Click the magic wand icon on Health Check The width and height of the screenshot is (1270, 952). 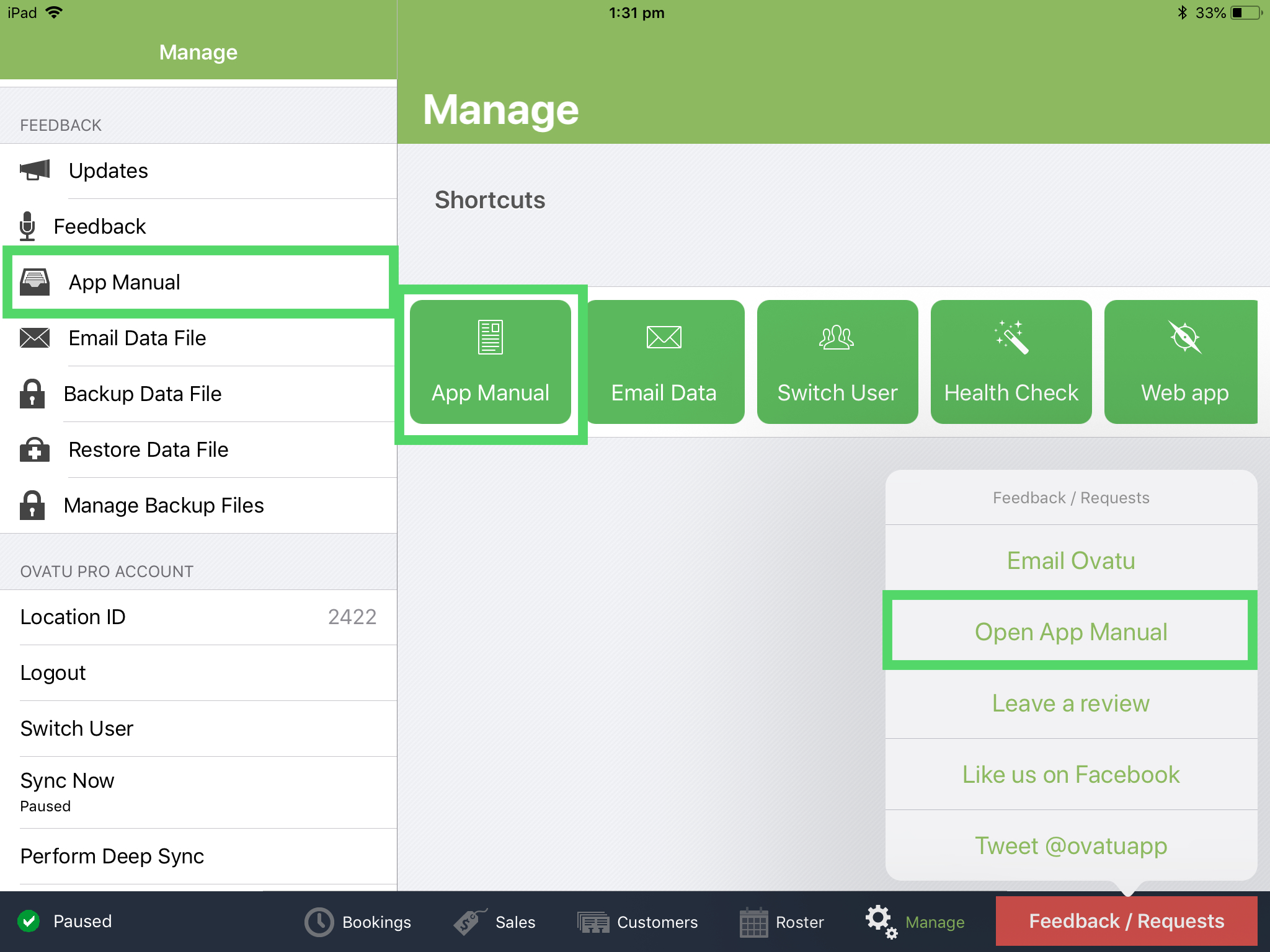click(x=1011, y=337)
